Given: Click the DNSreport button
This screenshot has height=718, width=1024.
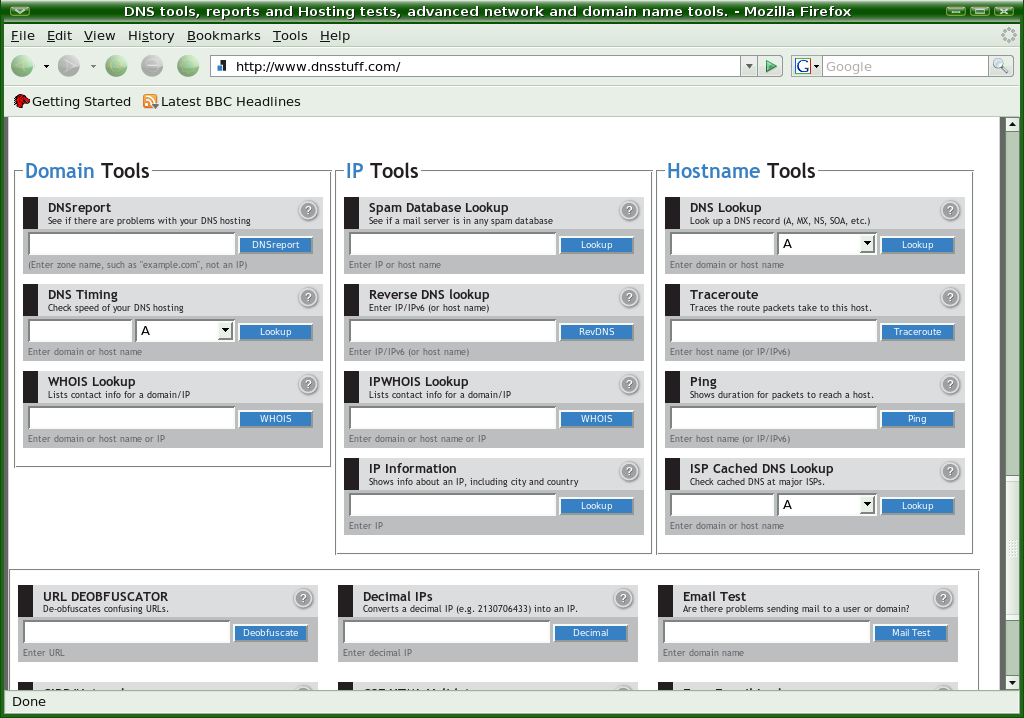Looking at the screenshot, I should coord(276,244).
